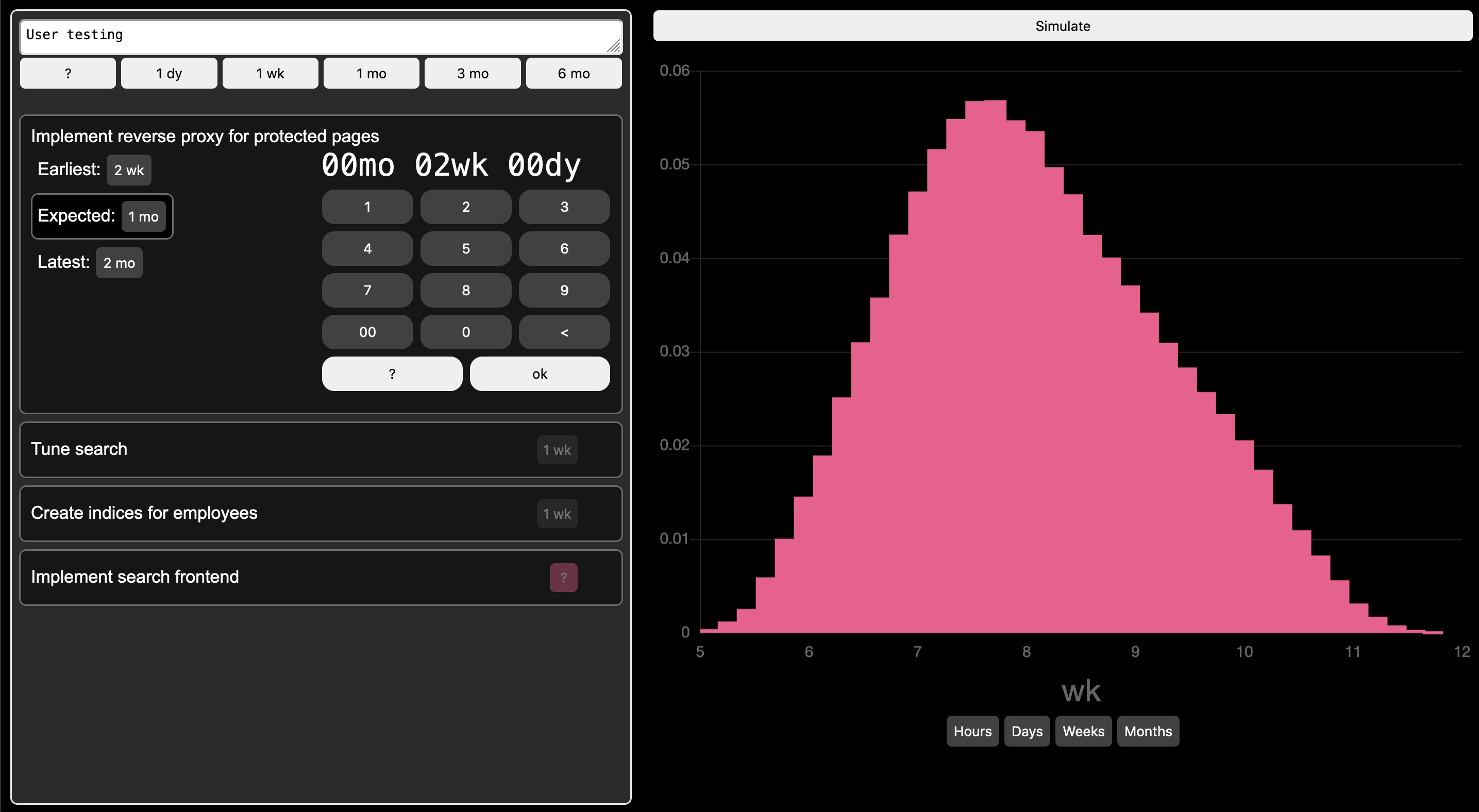This screenshot has width=1479, height=812.
Task: Mark estimate unknown with keypad question button
Action: click(392, 374)
